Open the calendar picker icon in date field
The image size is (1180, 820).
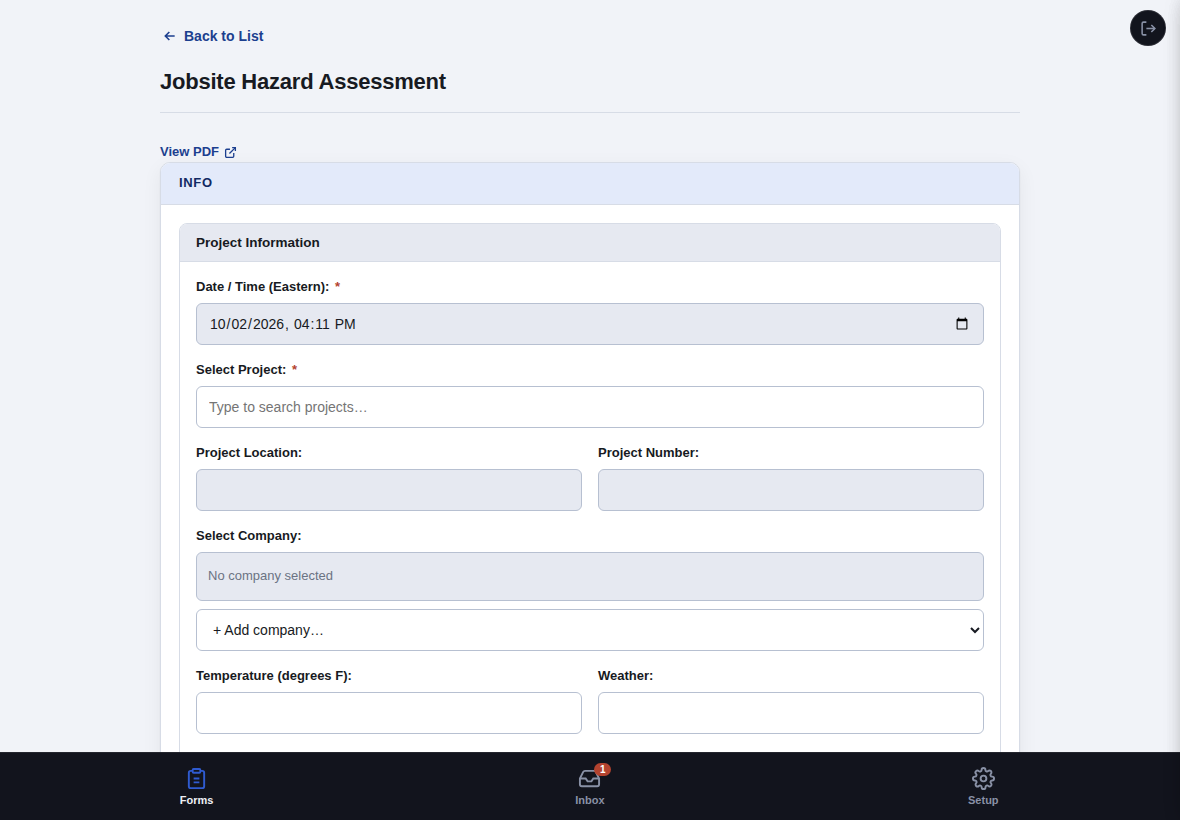pos(962,323)
